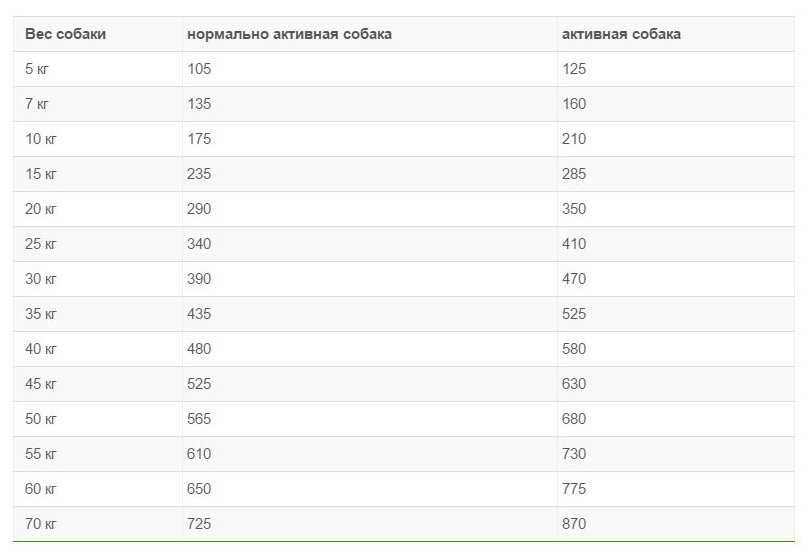Screen dimensions: 812x556
Task: Click the "Вес собаки" column header
Action: point(65,34)
